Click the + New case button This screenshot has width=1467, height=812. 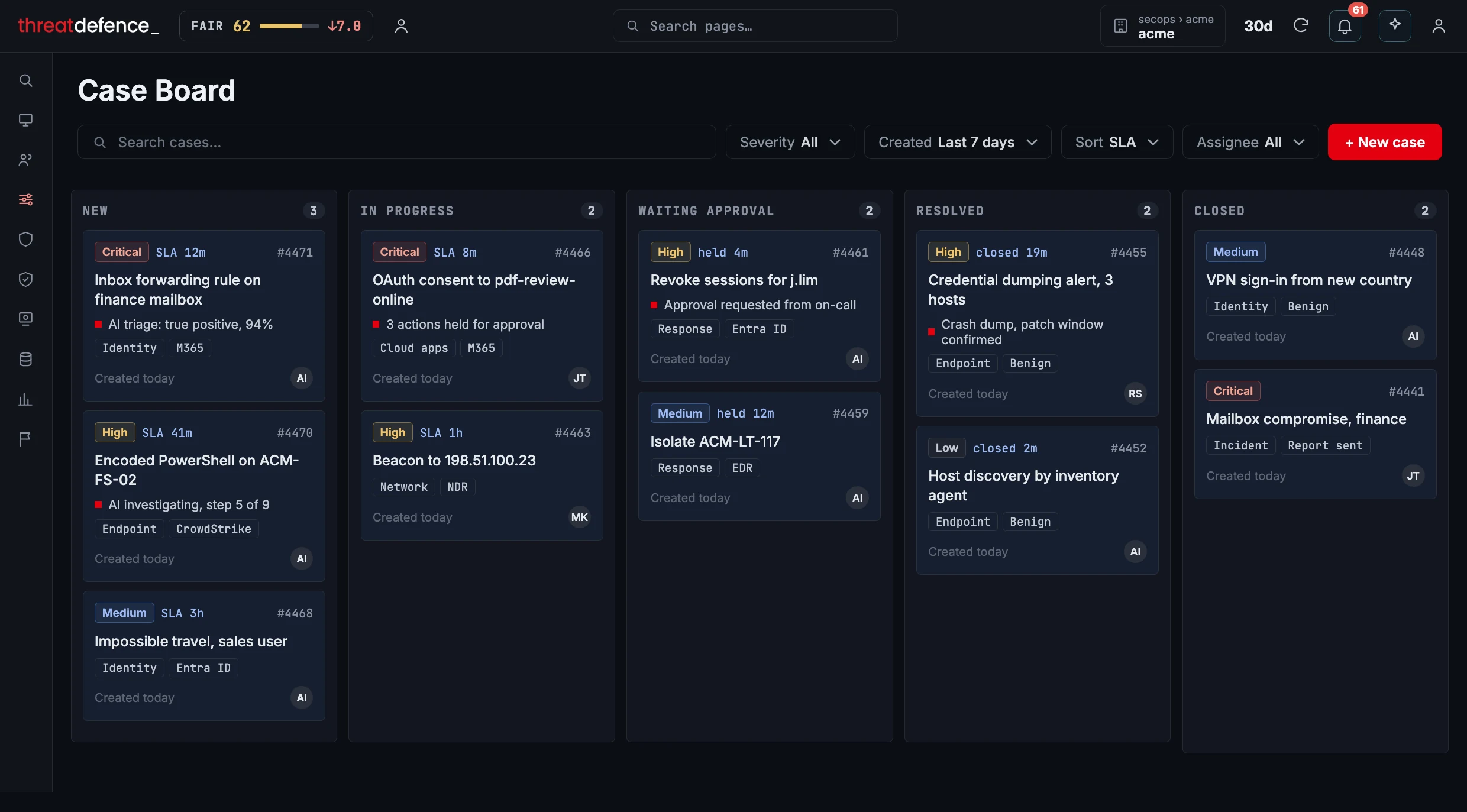point(1385,142)
